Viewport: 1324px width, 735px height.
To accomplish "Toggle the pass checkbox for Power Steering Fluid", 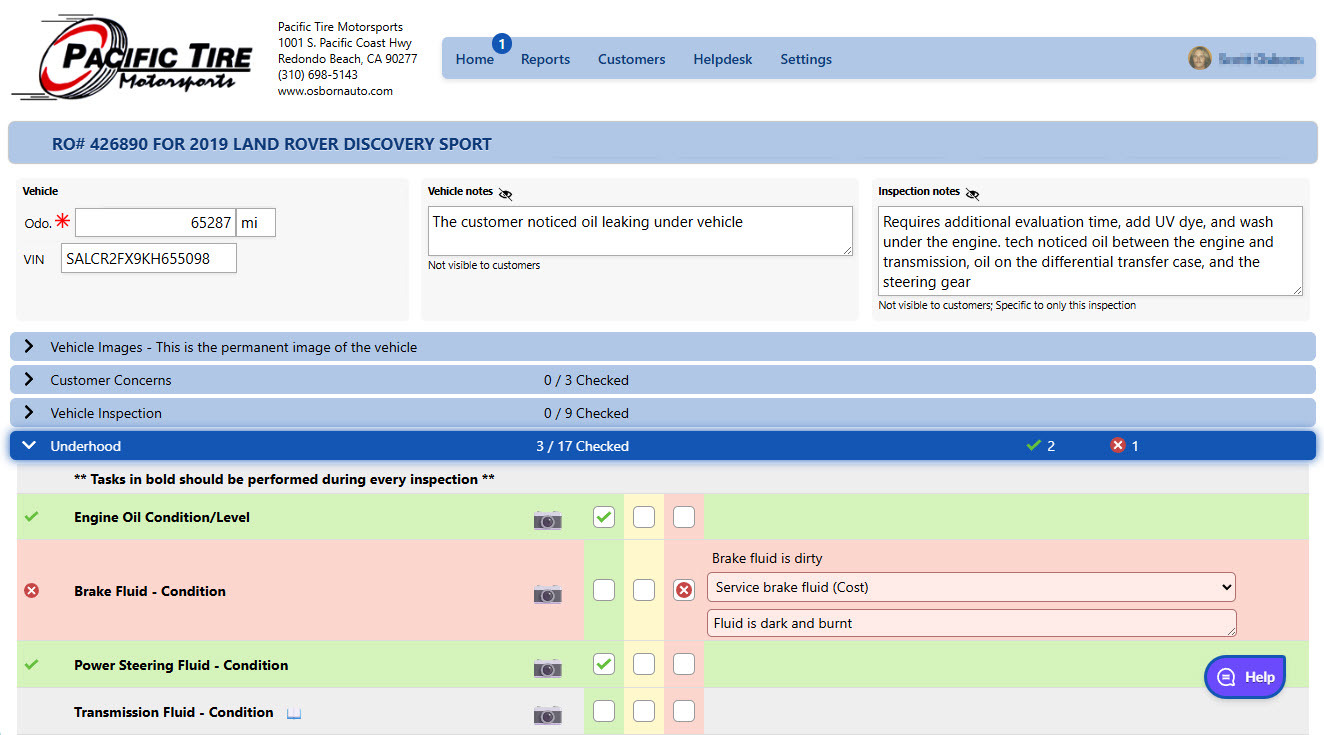I will pos(603,663).
